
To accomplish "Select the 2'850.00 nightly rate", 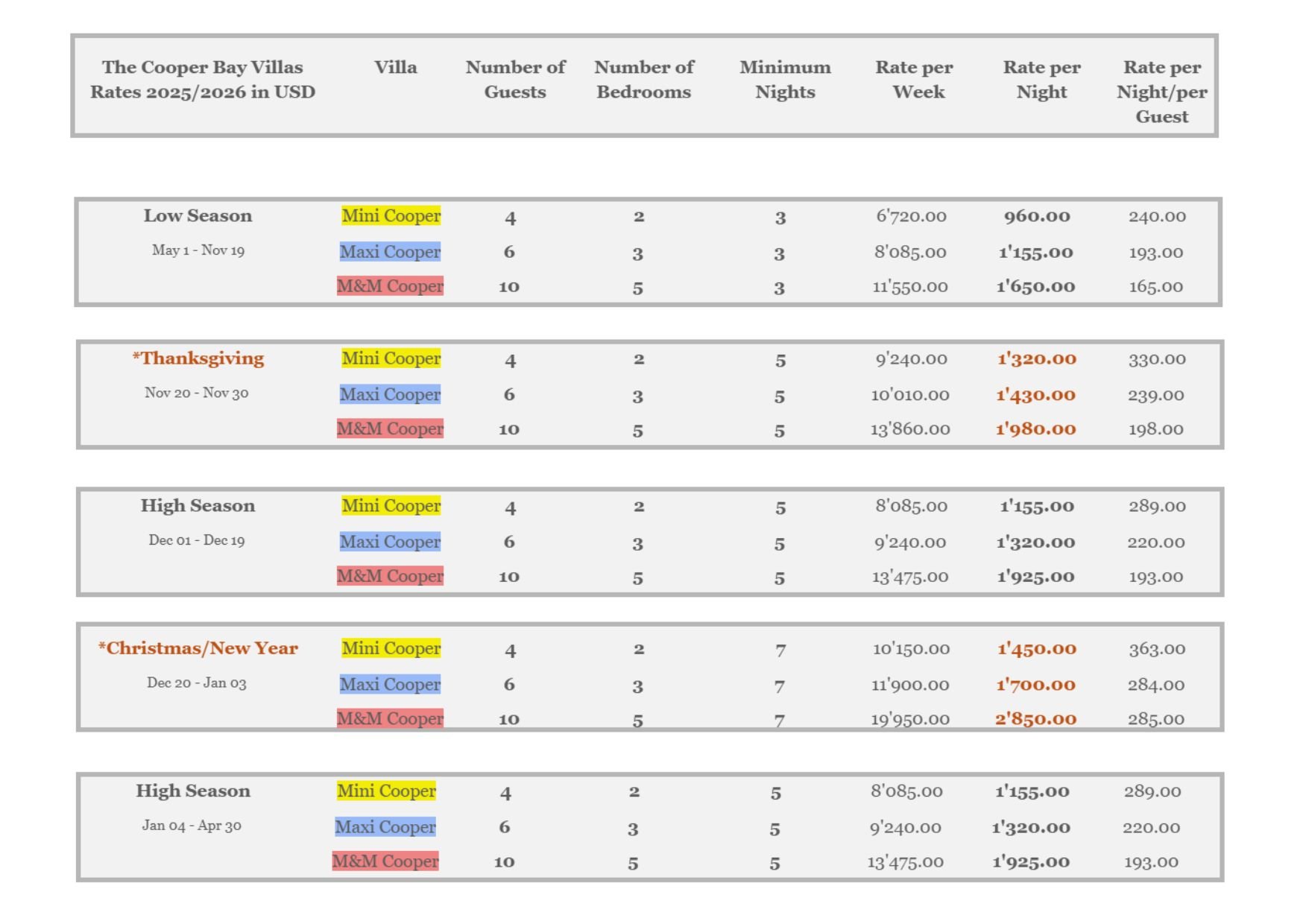I will (1035, 719).
